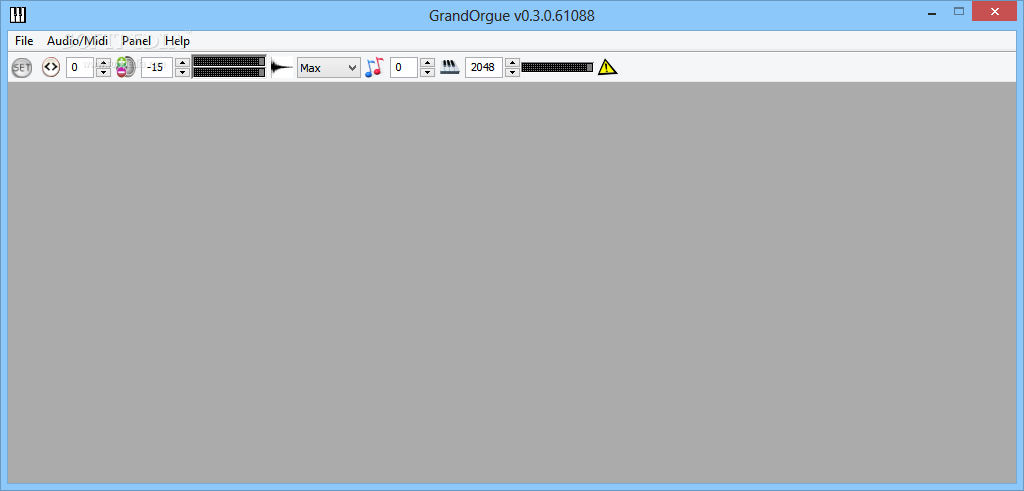Maximize the GrandOrgue window
Image resolution: width=1024 pixels, height=491 pixels.
959,12
